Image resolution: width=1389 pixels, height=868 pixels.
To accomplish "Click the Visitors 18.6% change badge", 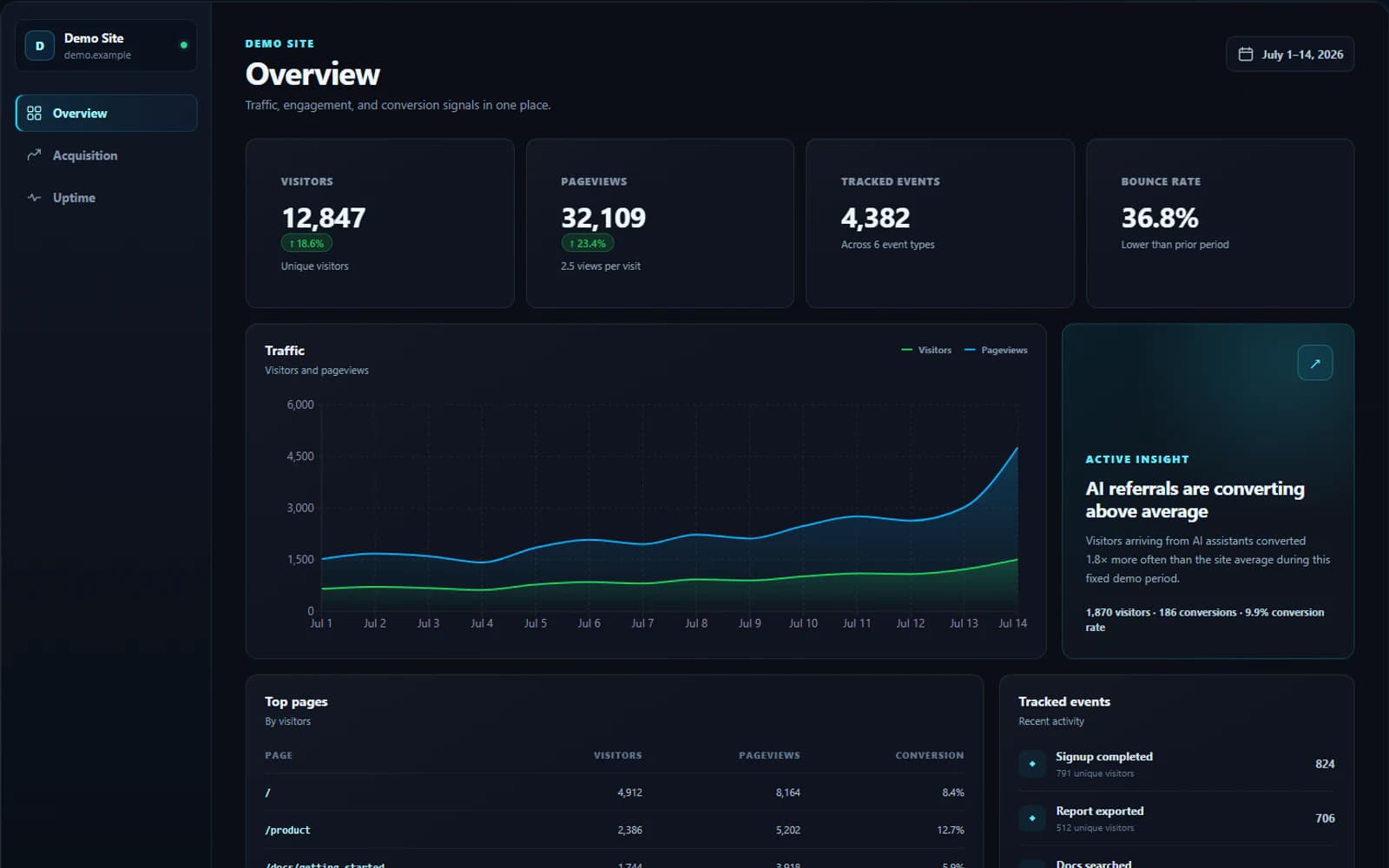I will coord(306,244).
